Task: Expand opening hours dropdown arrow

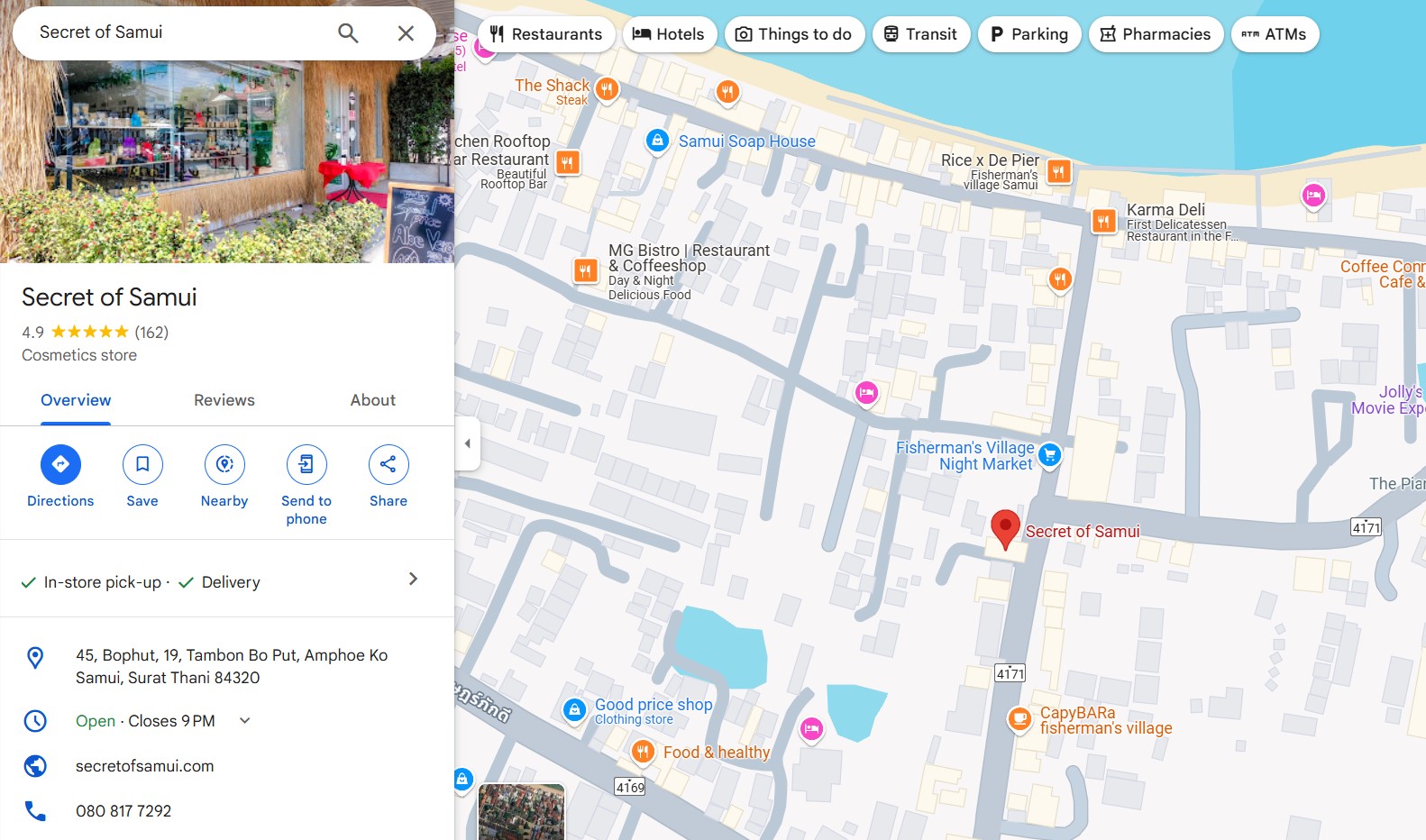Action: (x=244, y=720)
